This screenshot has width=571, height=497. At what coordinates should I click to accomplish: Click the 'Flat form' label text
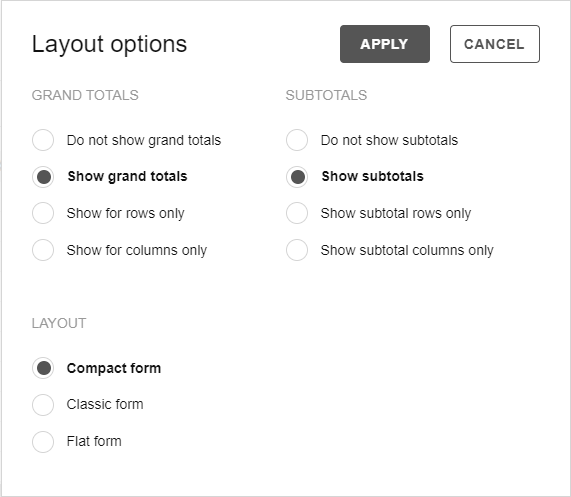coord(94,441)
